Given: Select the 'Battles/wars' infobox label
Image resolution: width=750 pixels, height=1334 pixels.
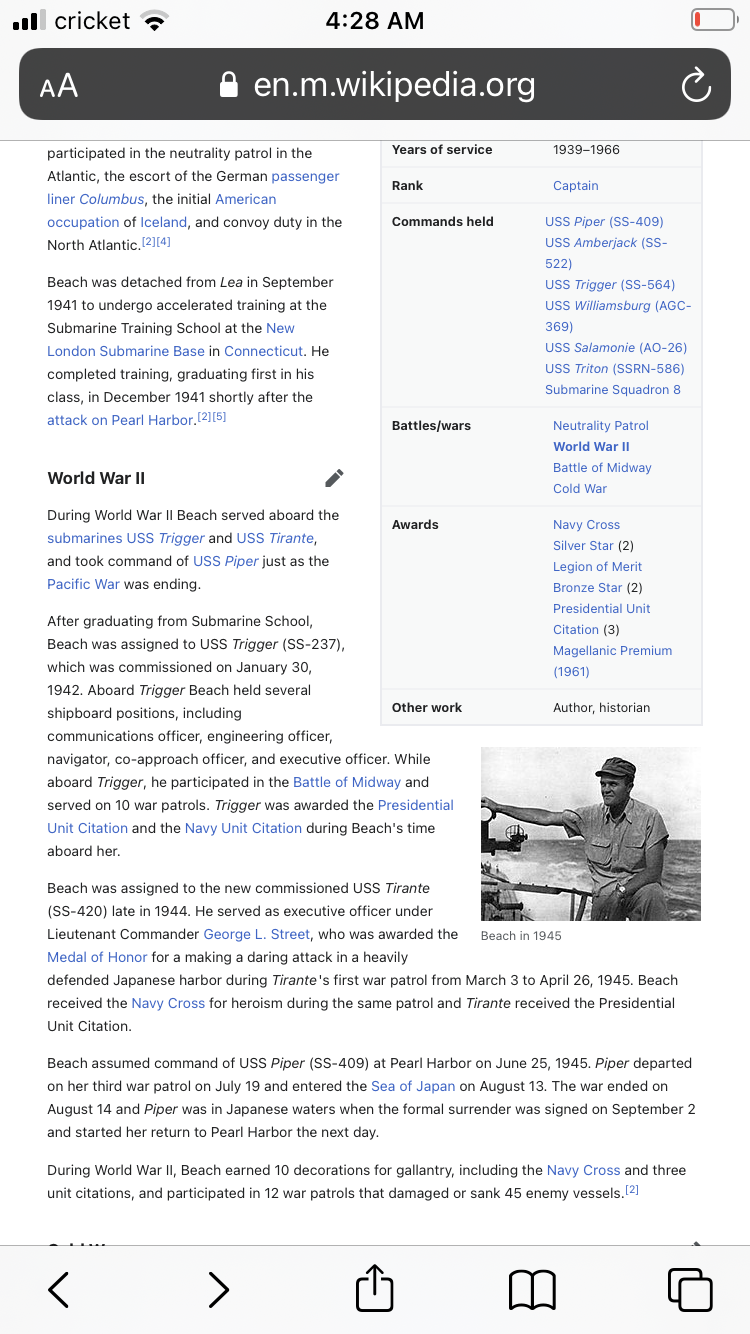Looking at the screenshot, I should [x=431, y=426].
